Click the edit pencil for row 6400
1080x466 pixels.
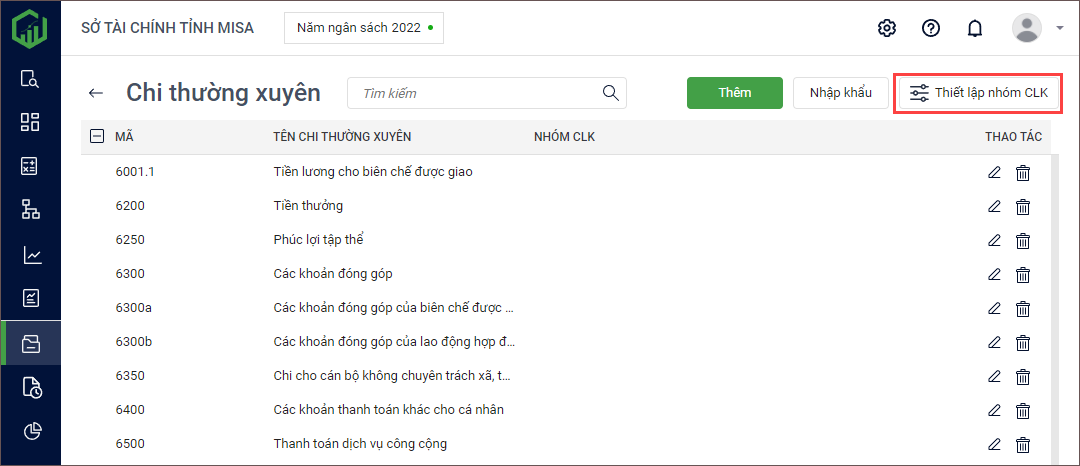point(994,410)
